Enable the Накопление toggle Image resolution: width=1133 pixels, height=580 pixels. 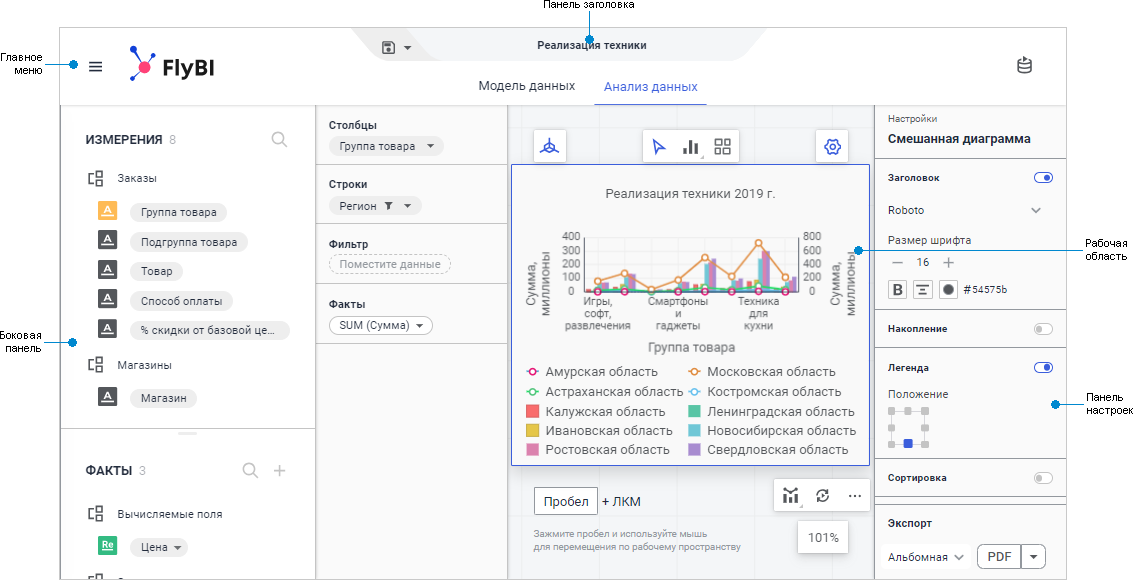(1043, 329)
